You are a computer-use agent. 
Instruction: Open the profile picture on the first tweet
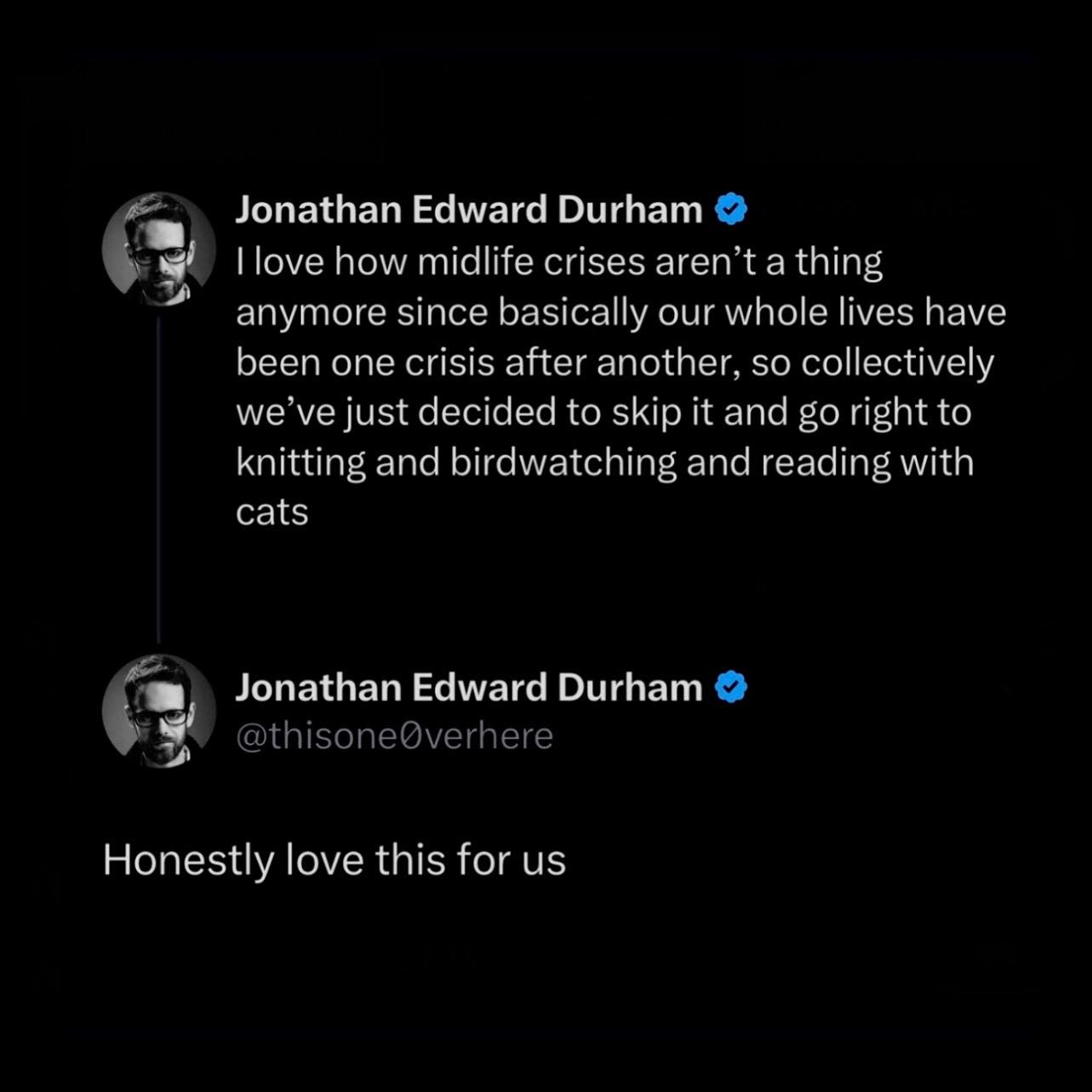pos(159,248)
